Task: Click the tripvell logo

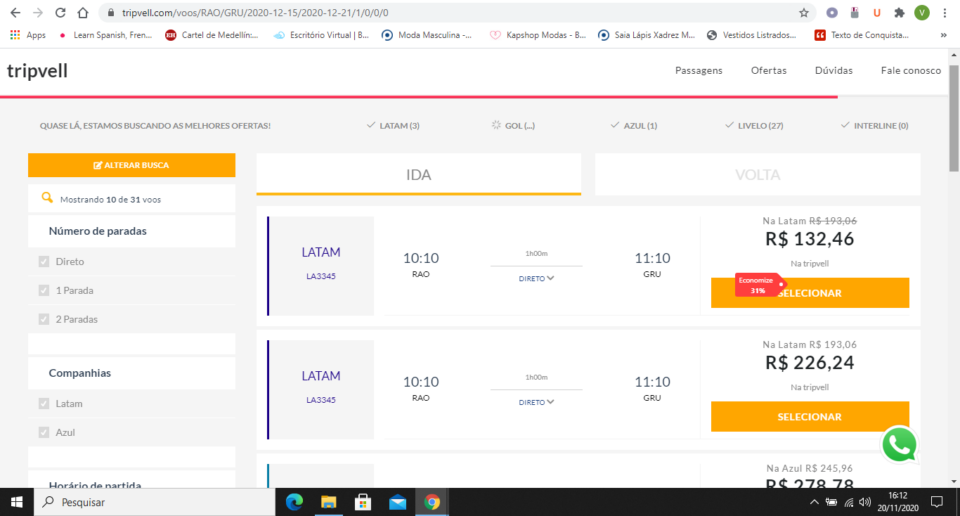Action: (37, 71)
